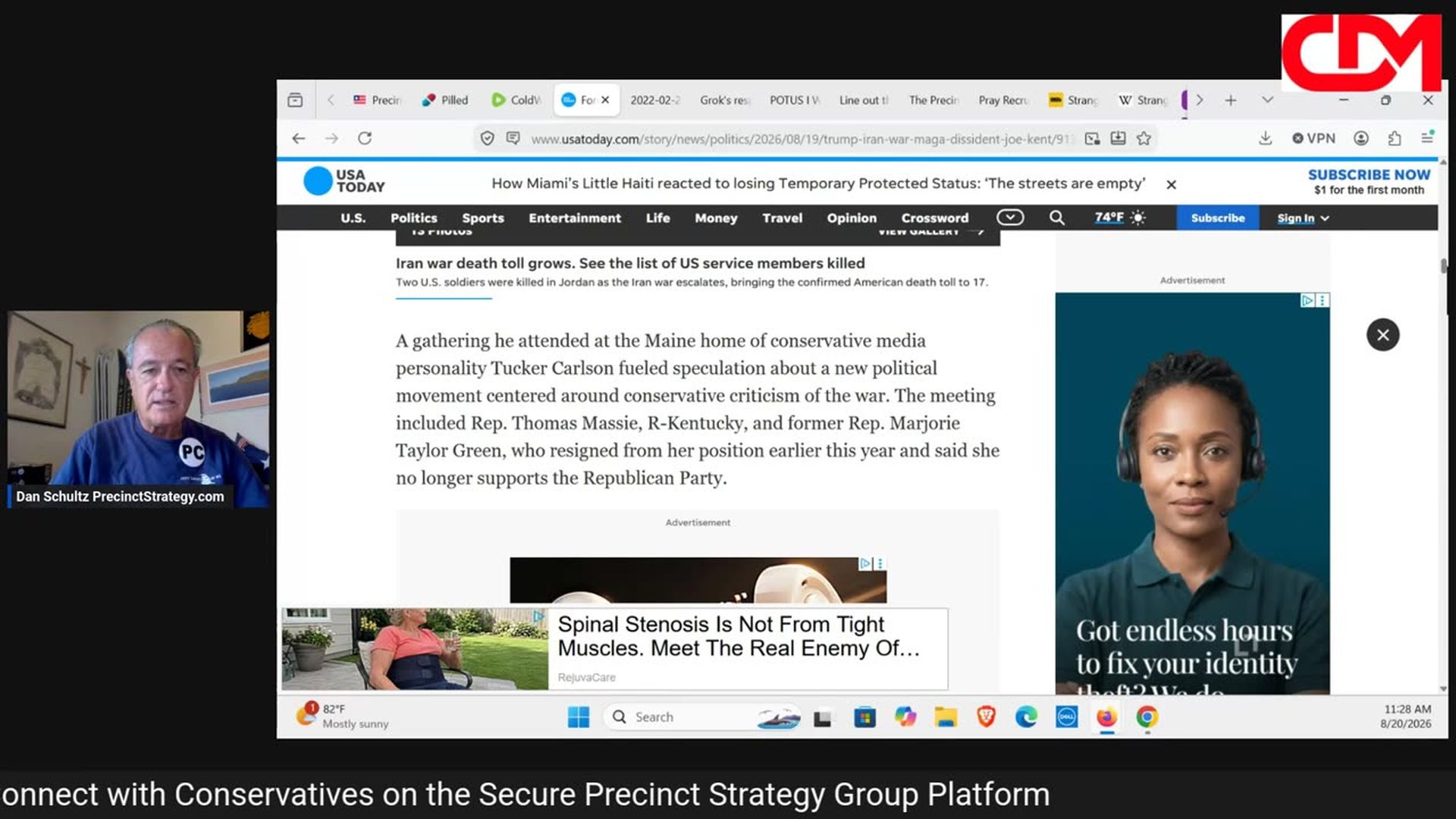Open the extensions puzzle icon
Screen dimensions: 1456x819
1394,138
